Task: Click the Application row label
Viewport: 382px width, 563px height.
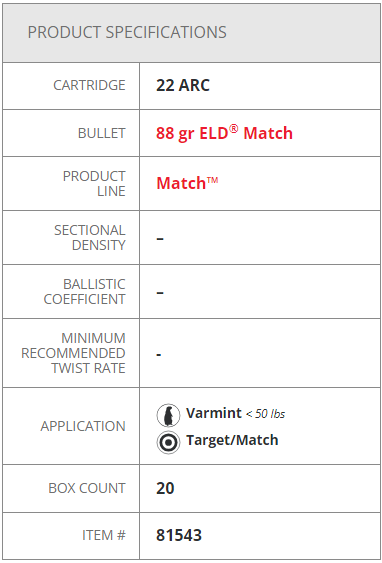Action: tap(83, 426)
